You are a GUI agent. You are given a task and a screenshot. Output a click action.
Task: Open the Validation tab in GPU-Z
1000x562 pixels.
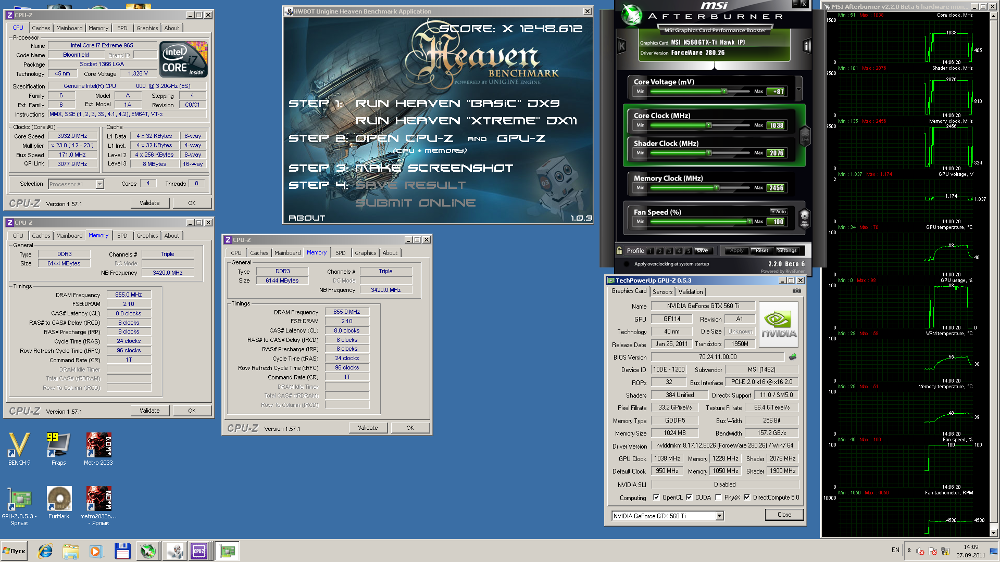tap(691, 292)
